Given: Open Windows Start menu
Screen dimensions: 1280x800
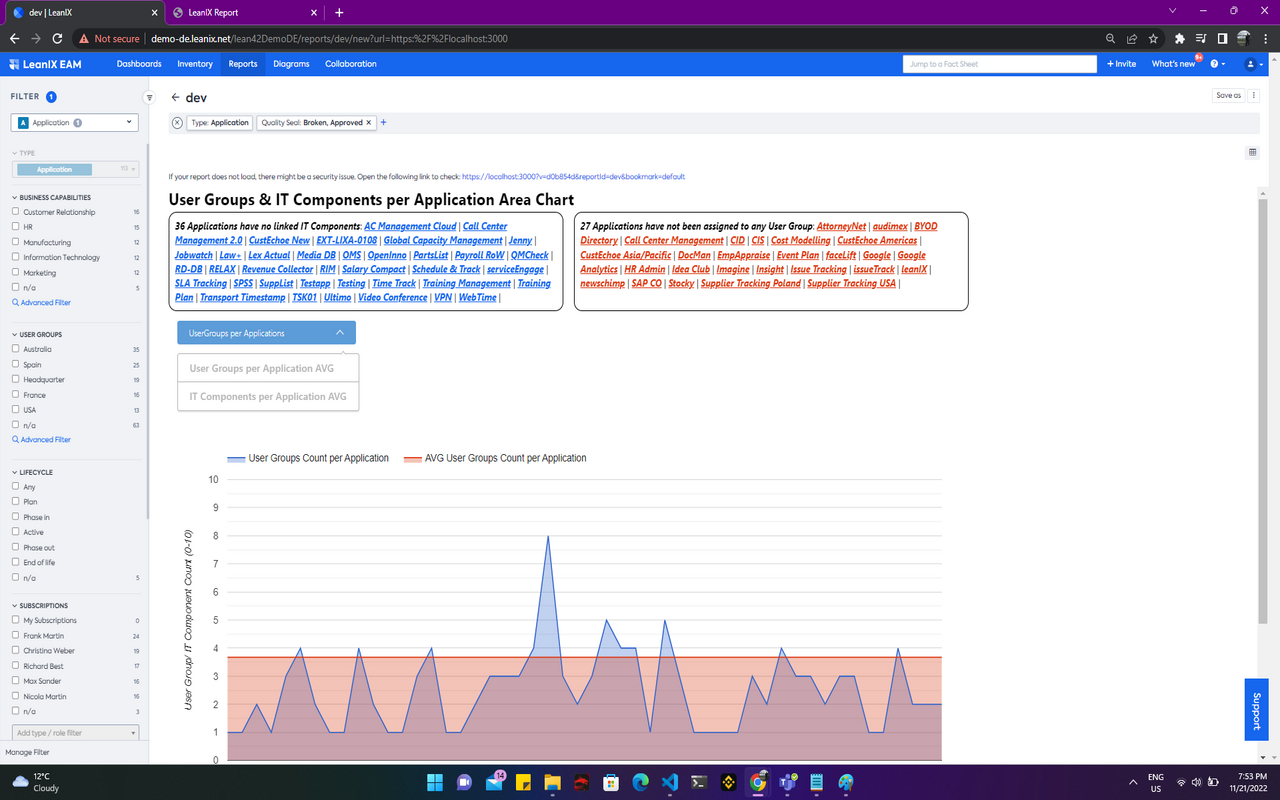Looking at the screenshot, I should [435, 782].
